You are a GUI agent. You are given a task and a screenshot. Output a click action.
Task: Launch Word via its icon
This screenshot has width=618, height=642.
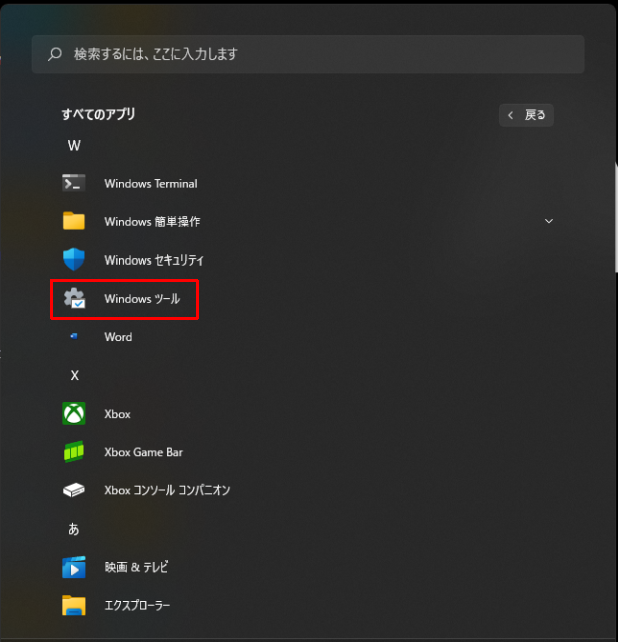[74, 336]
